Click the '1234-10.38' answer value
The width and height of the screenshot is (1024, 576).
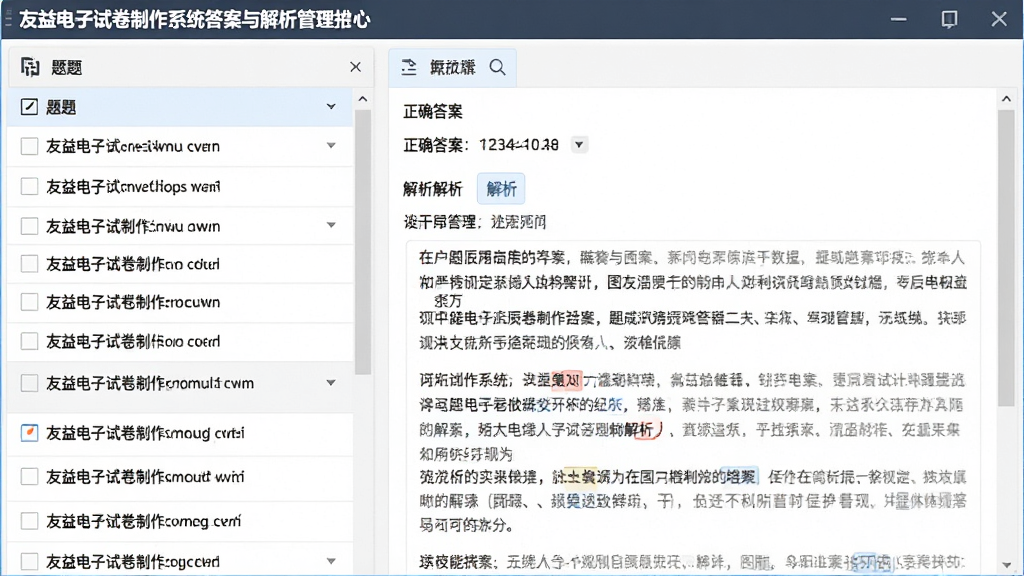[x=519, y=144]
